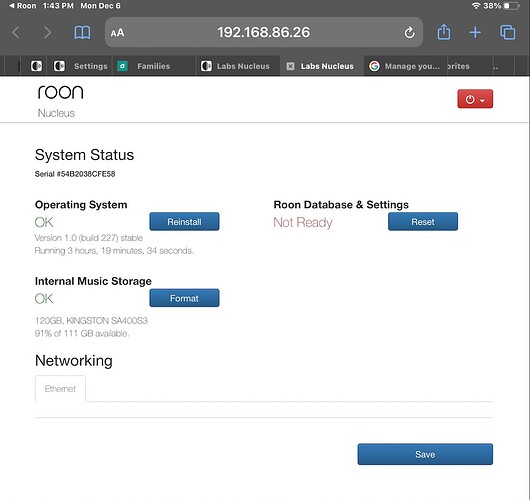The image size is (530, 500).
Task: Go forward with right chevron
Action: (48, 33)
